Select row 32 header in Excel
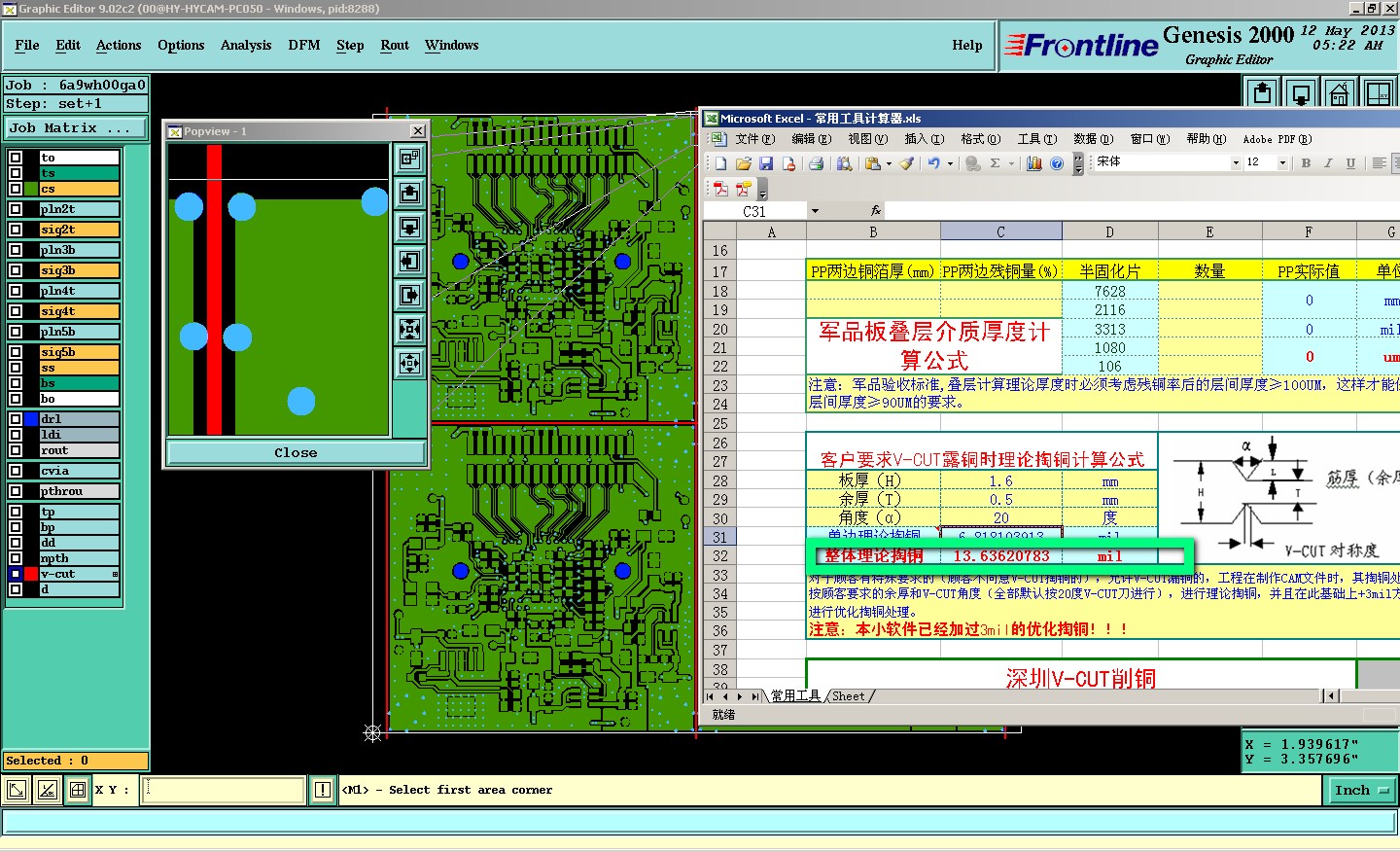This screenshot has height=852, width=1400. pyautogui.click(x=720, y=555)
